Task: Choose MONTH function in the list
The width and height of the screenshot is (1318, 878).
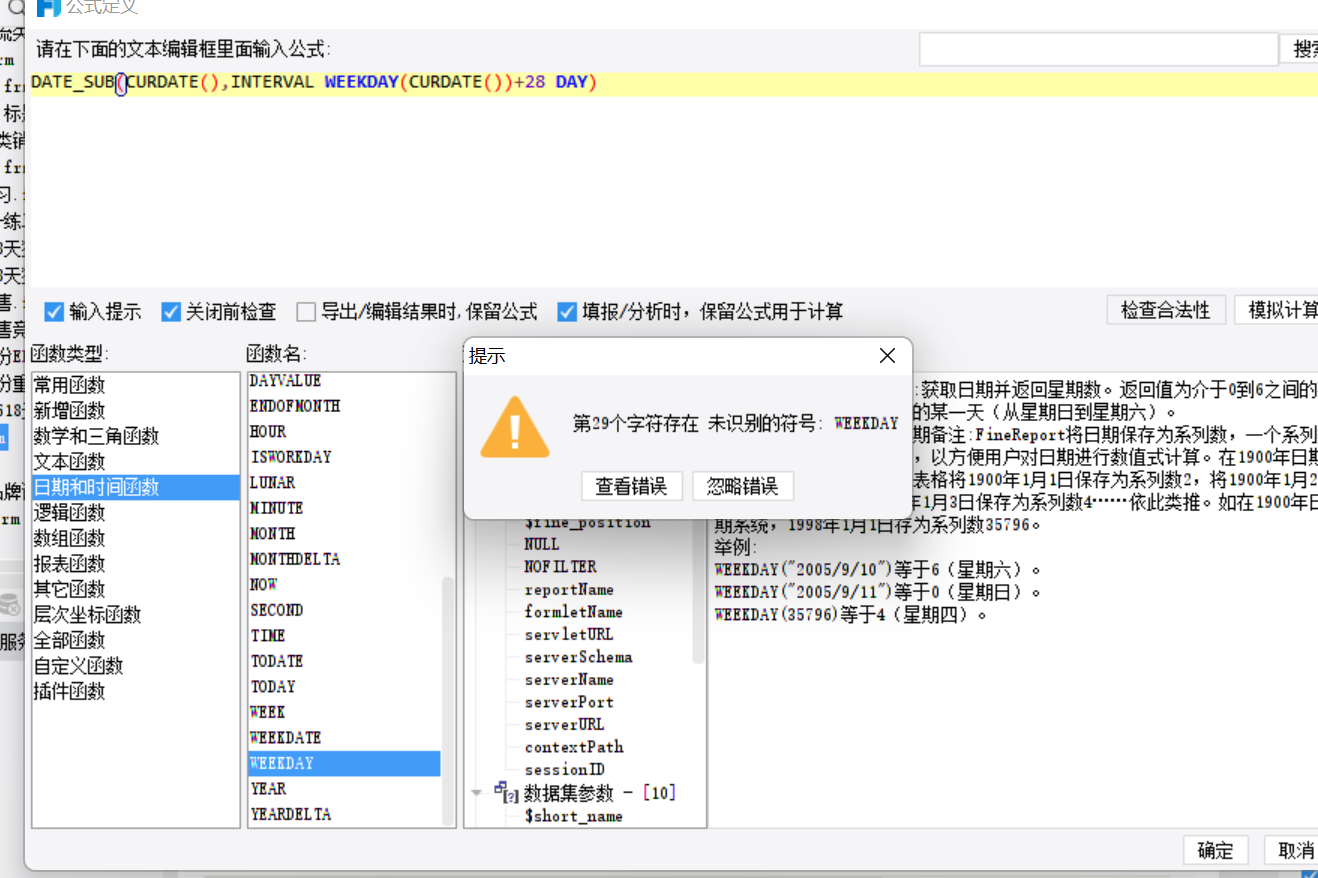Action: click(272, 534)
